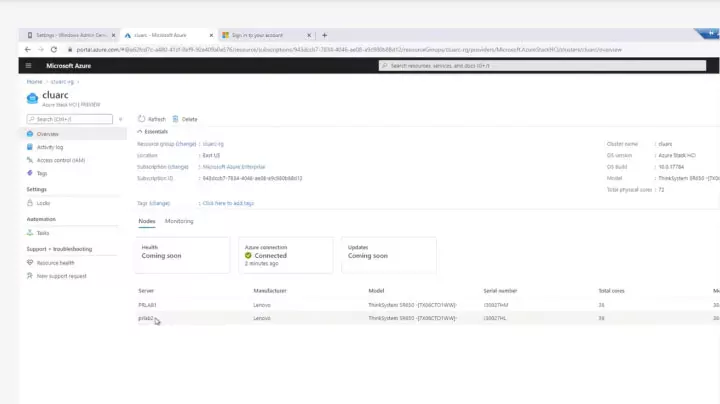
Task: Click the Access control sidebar icon
Action: 30,160
